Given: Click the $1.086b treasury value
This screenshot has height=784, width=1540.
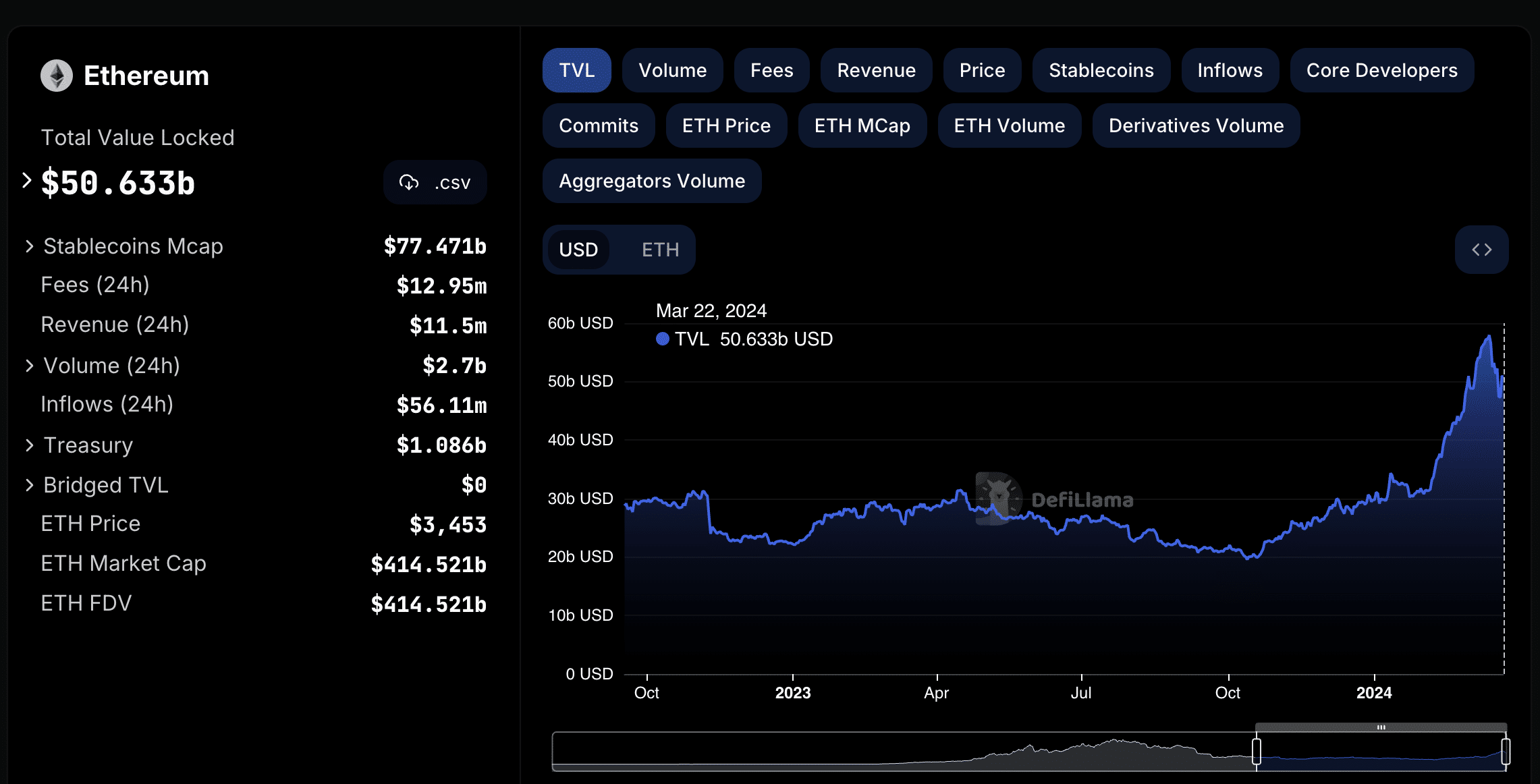Looking at the screenshot, I should (x=441, y=445).
